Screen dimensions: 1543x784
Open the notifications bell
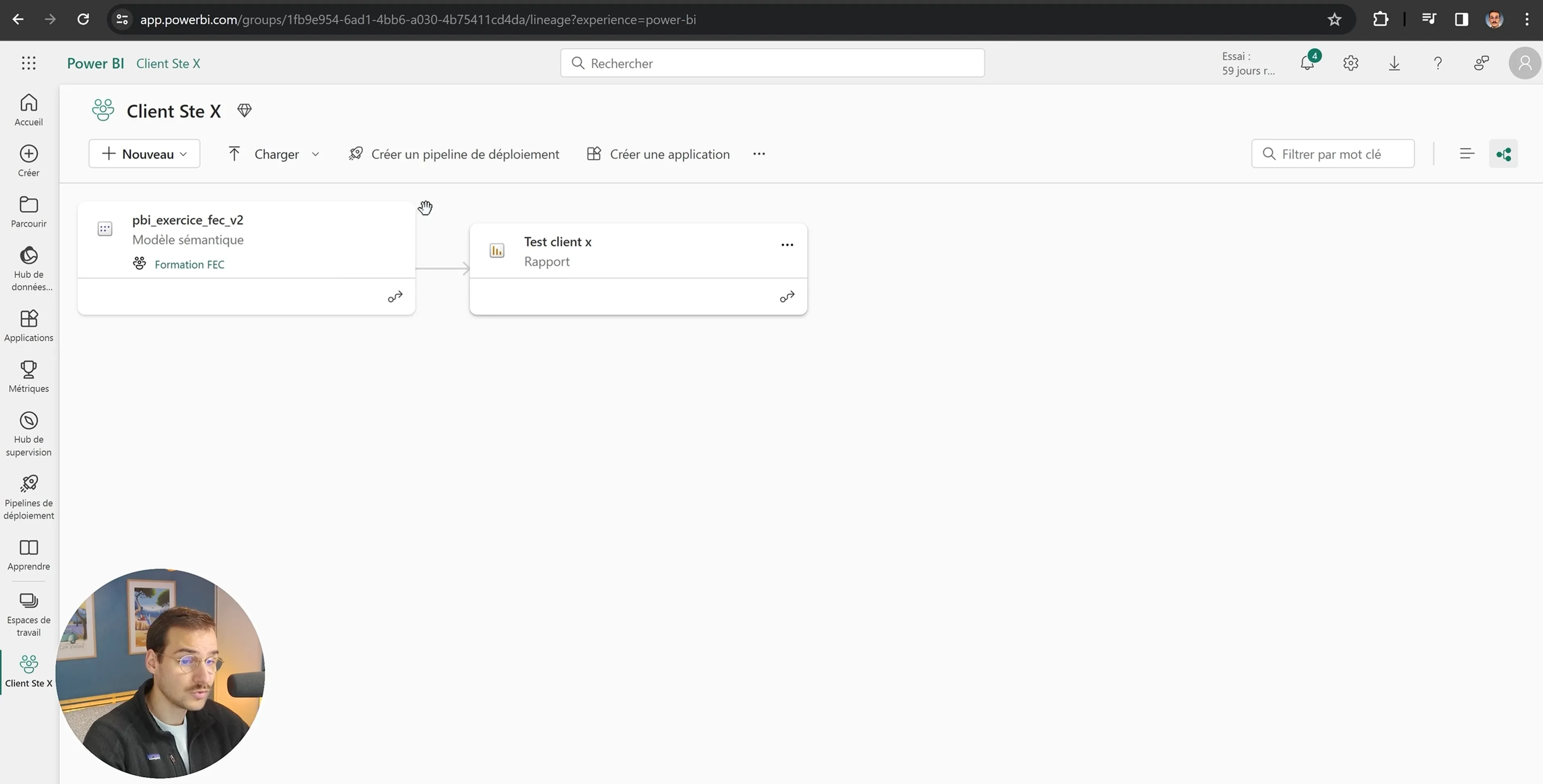[1307, 63]
